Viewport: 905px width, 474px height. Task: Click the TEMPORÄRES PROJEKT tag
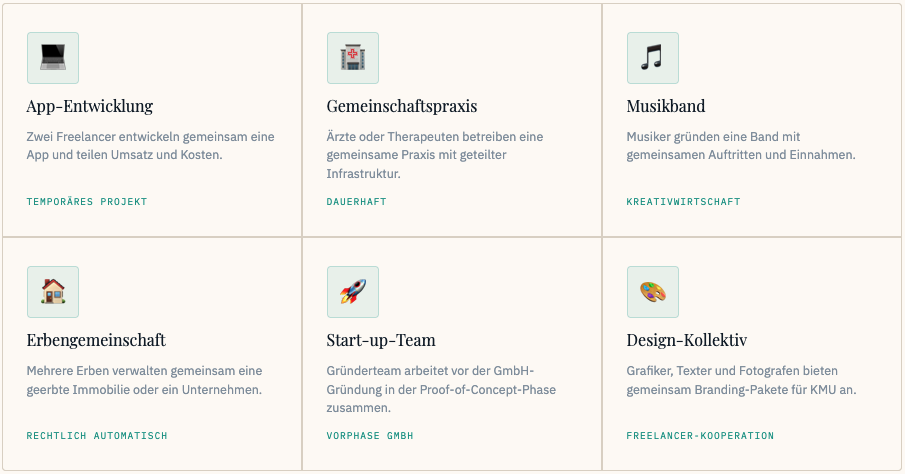(87, 202)
